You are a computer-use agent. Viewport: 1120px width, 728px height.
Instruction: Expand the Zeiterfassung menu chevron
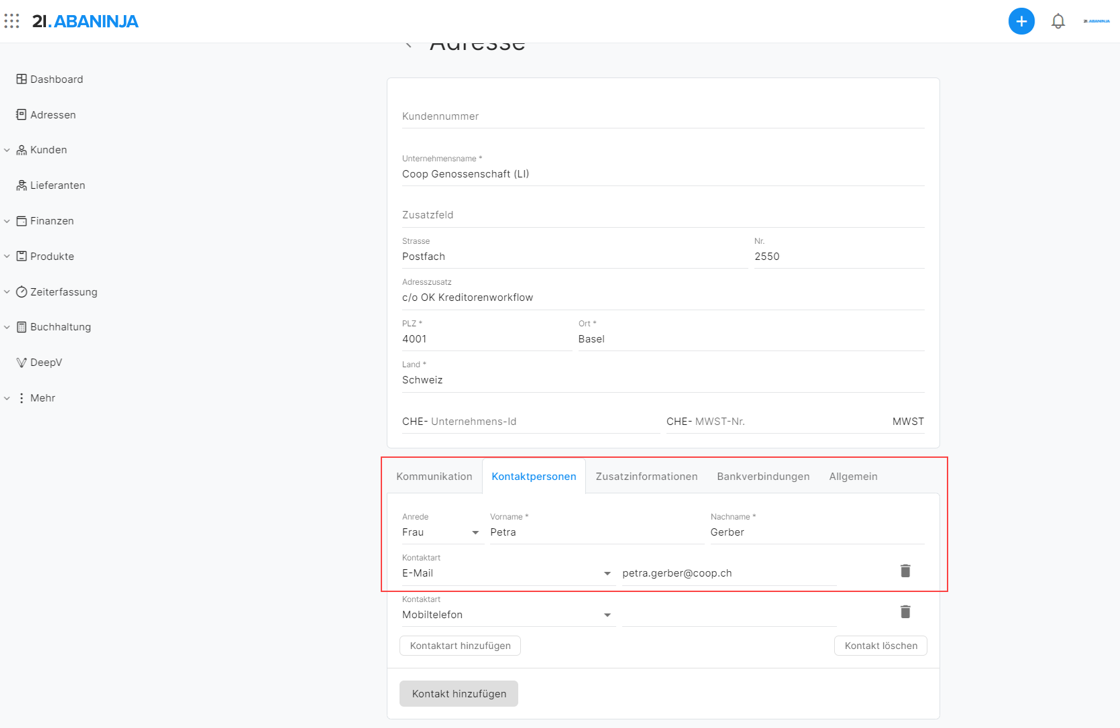[x=7, y=291]
